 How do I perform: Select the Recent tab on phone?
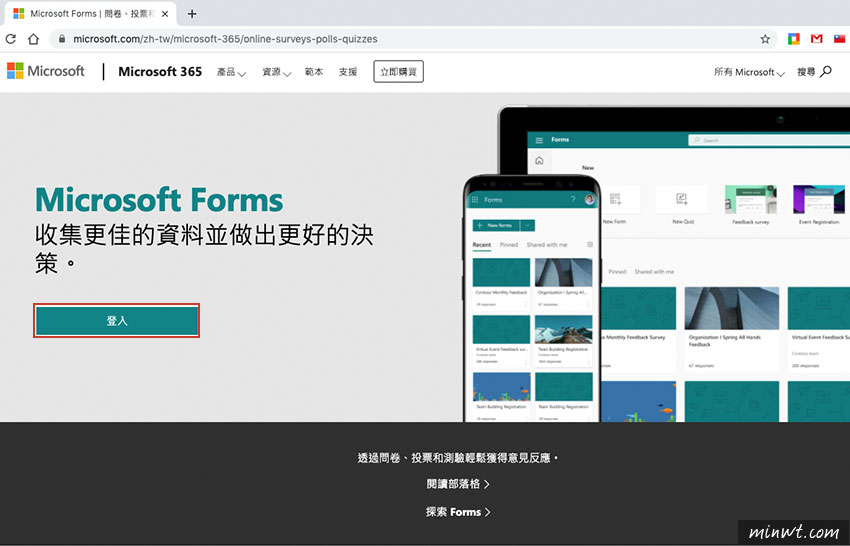point(481,245)
